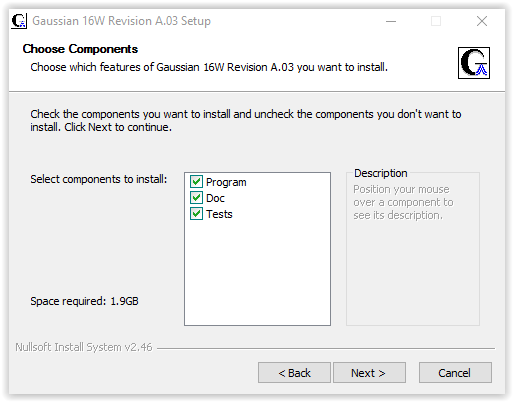Continue with the Next > button

pos(369,373)
